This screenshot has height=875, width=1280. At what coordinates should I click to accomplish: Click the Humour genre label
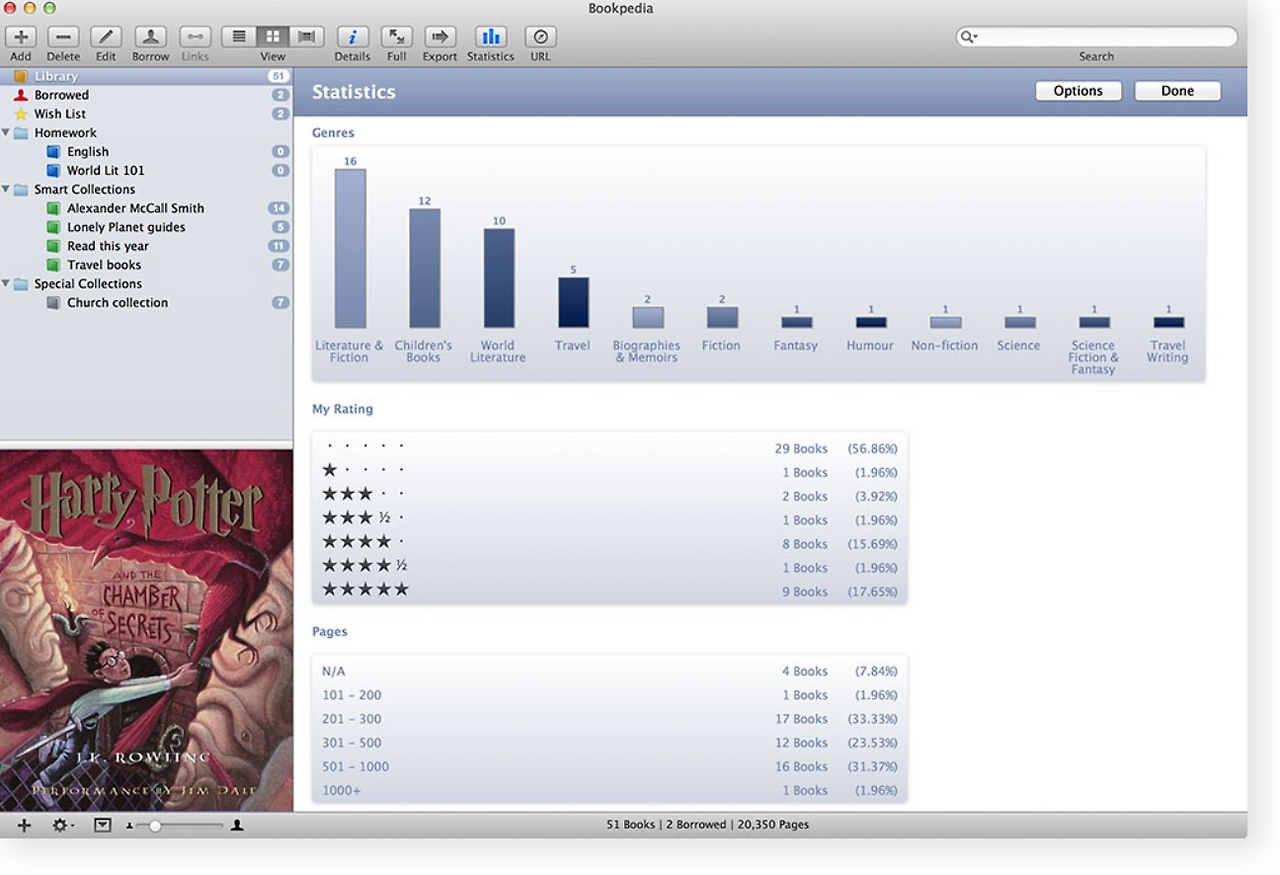(870, 346)
